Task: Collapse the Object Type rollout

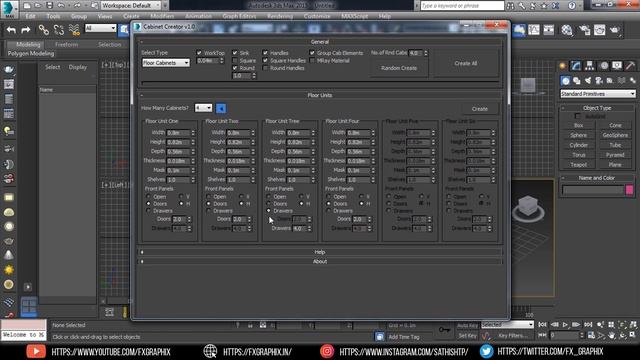Action: [597, 108]
